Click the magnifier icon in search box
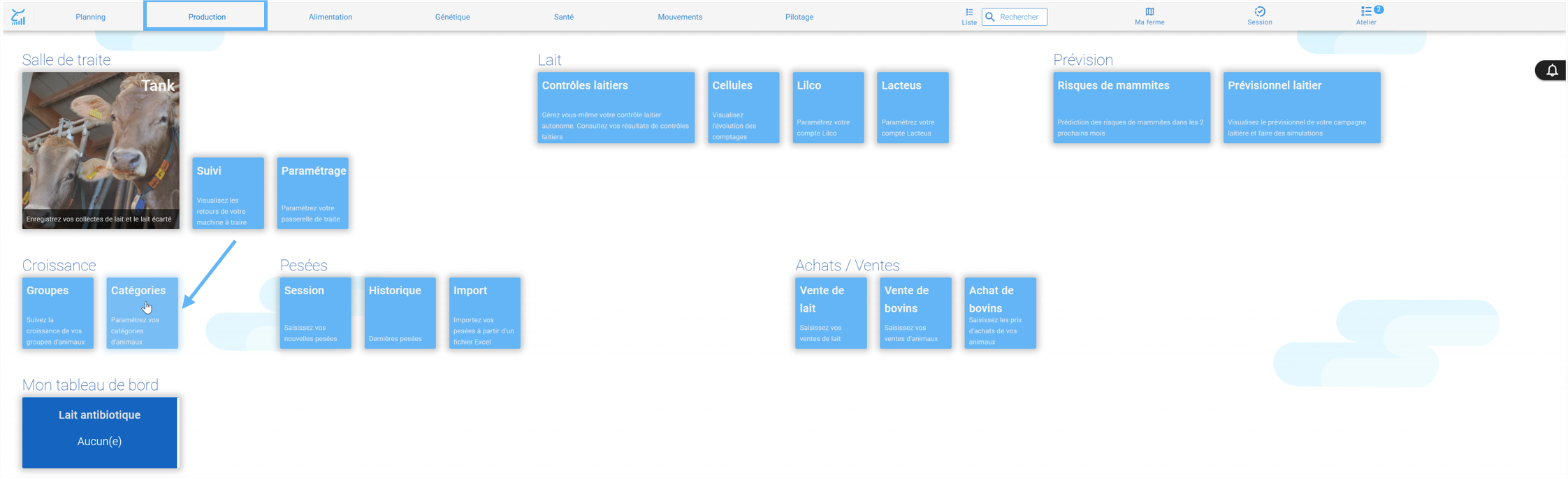Image resolution: width=1568 pixels, height=478 pixels. click(x=990, y=17)
